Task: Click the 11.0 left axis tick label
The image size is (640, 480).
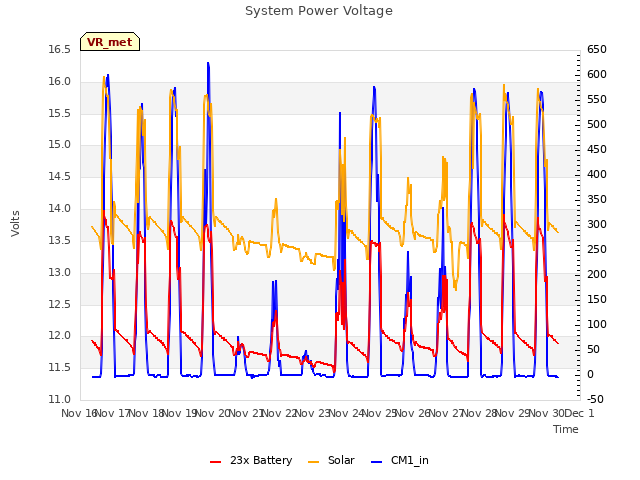Action: [60, 399]
